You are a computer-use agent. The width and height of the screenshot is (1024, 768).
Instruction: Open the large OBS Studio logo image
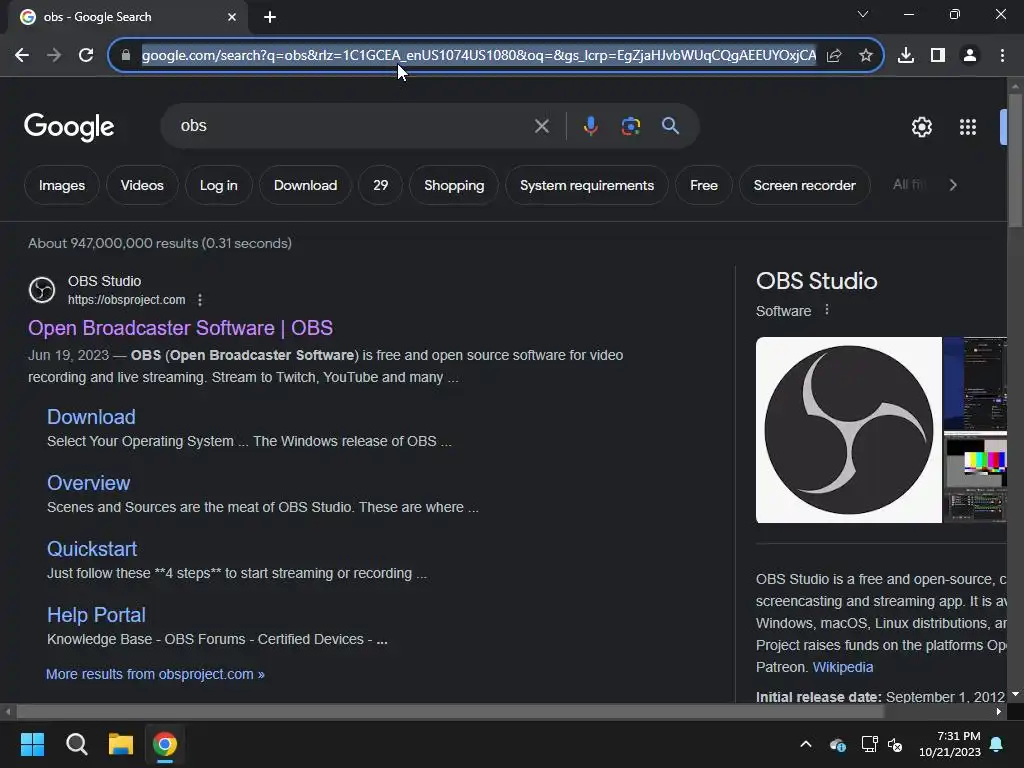click(849, 430)
